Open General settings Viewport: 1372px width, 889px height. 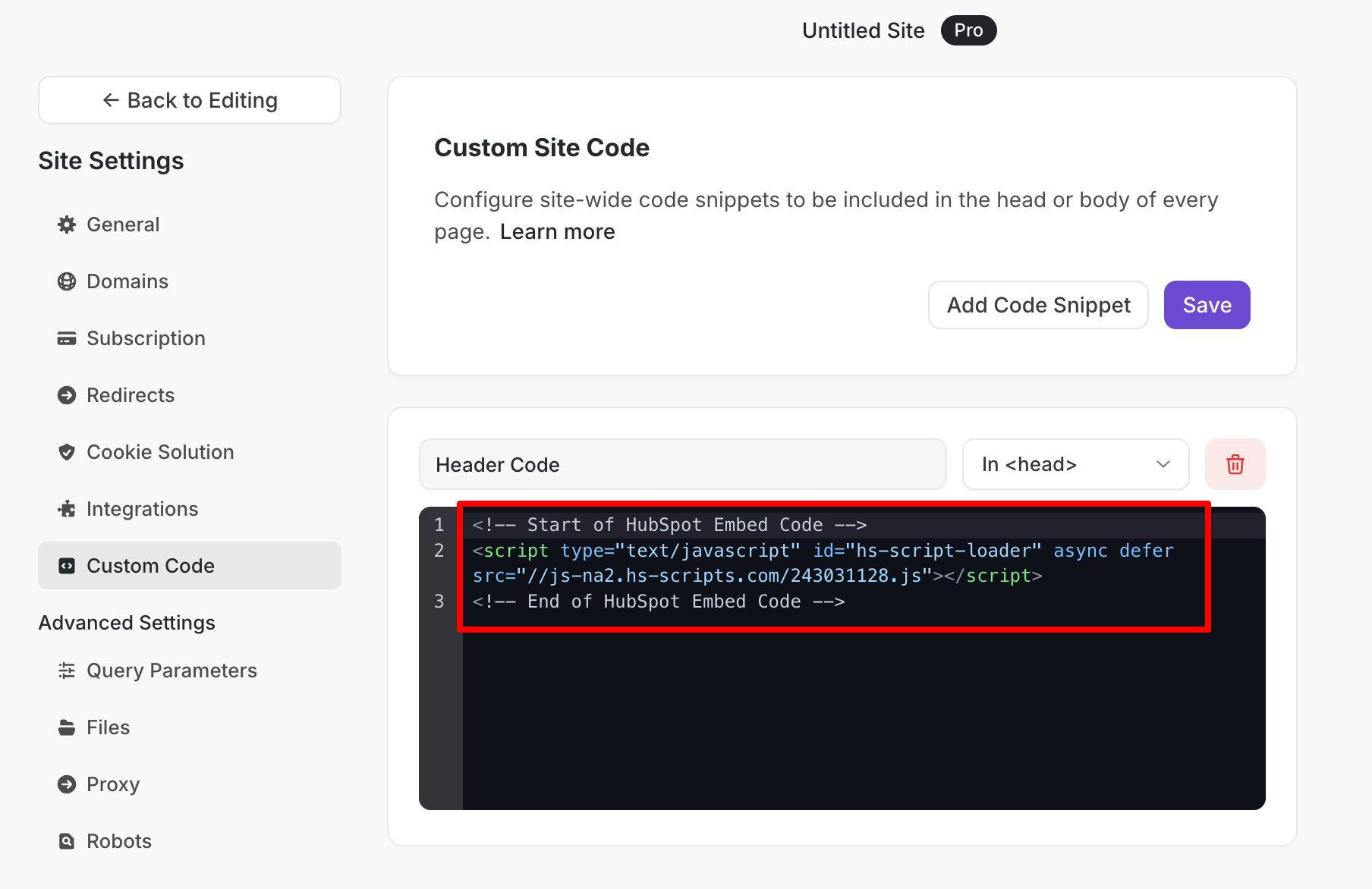190,225
